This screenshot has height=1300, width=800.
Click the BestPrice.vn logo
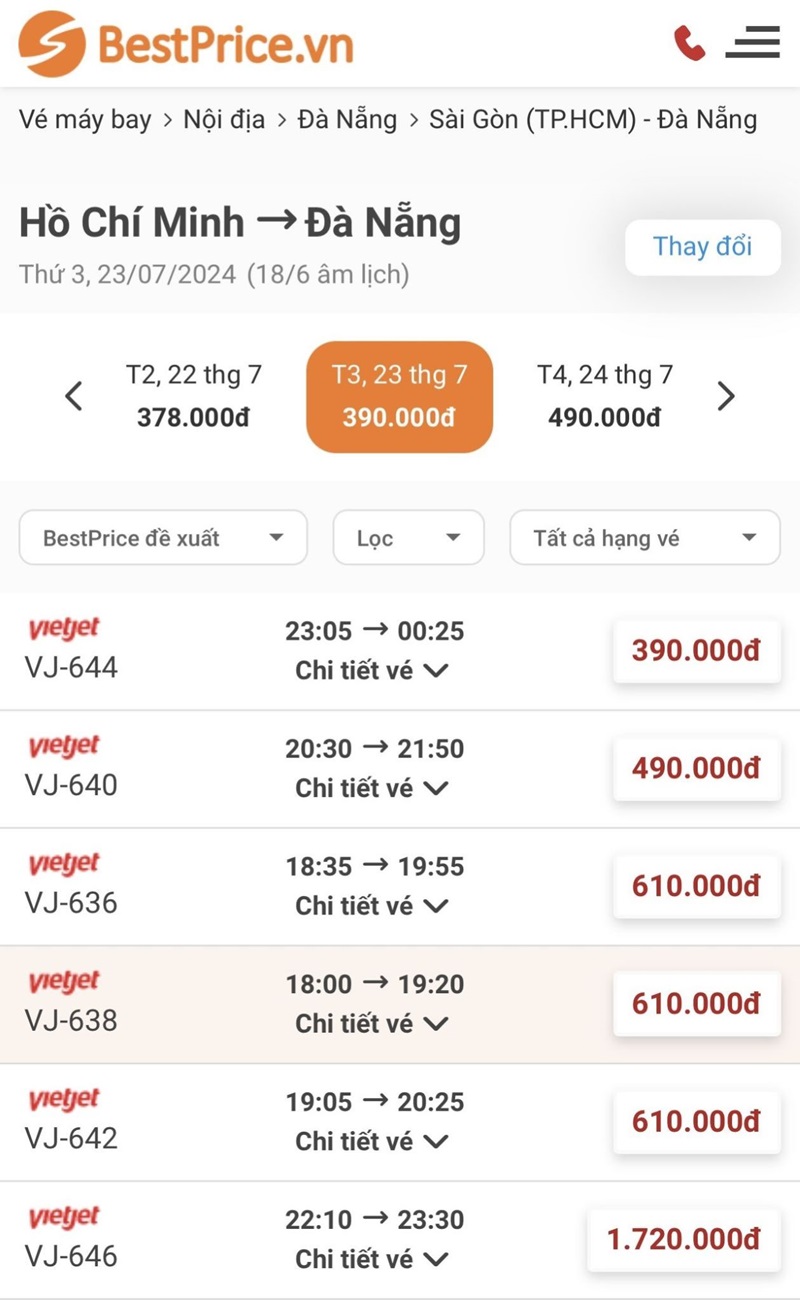coord(186,43)
